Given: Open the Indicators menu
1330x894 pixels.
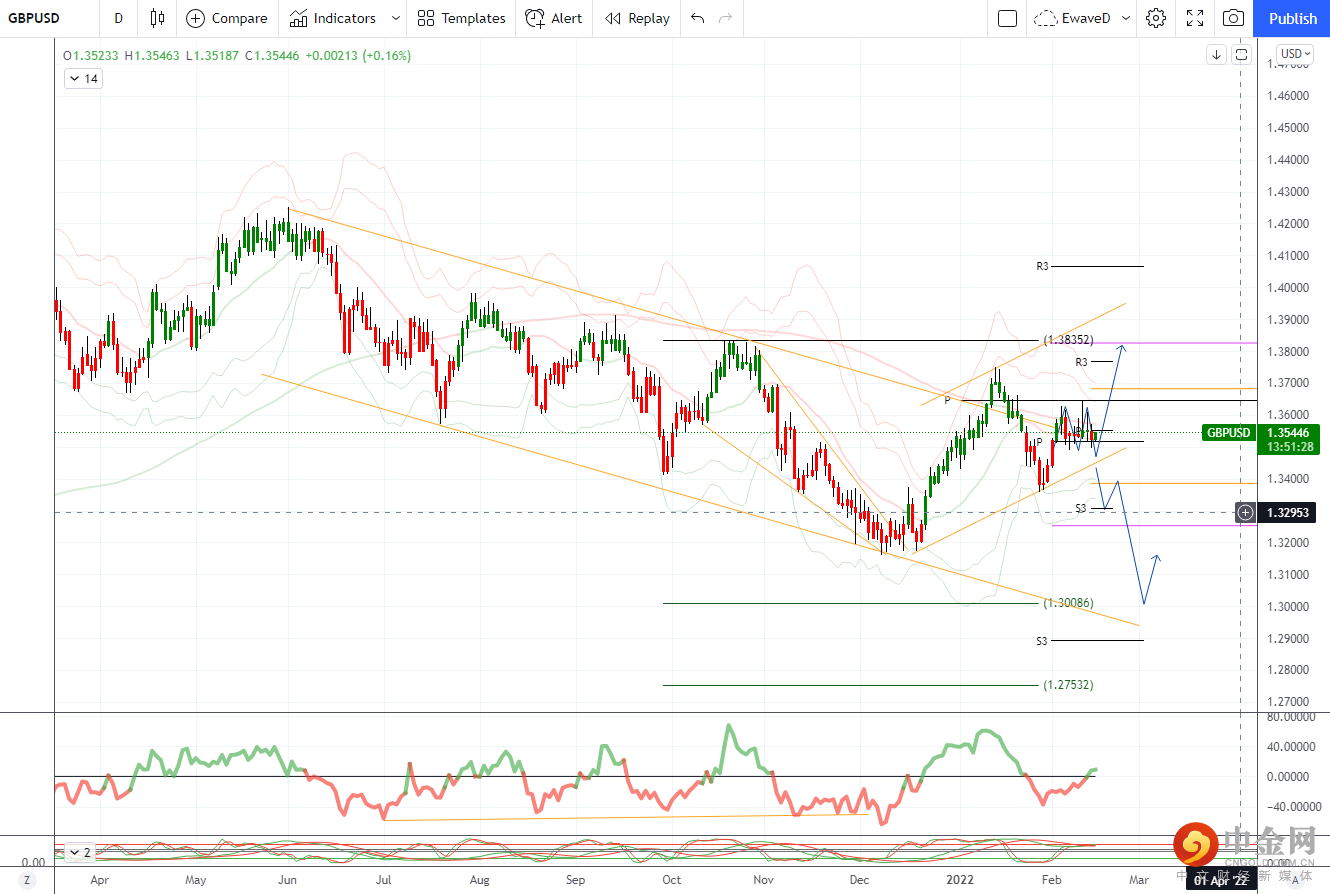Looking at the screenshot, I should tap(334, 18).
